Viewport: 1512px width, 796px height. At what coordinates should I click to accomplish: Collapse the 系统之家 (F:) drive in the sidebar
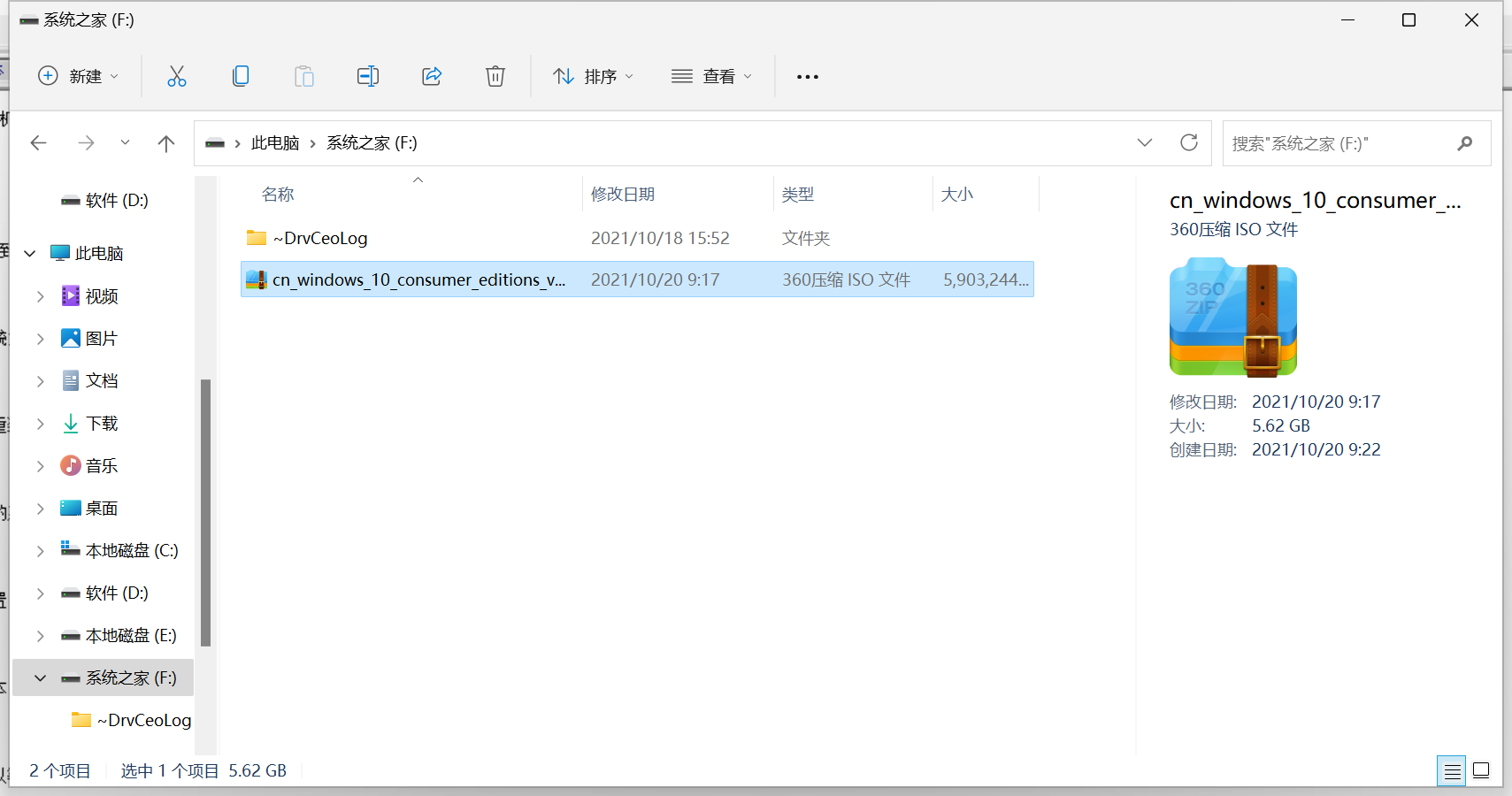(39, 677)
